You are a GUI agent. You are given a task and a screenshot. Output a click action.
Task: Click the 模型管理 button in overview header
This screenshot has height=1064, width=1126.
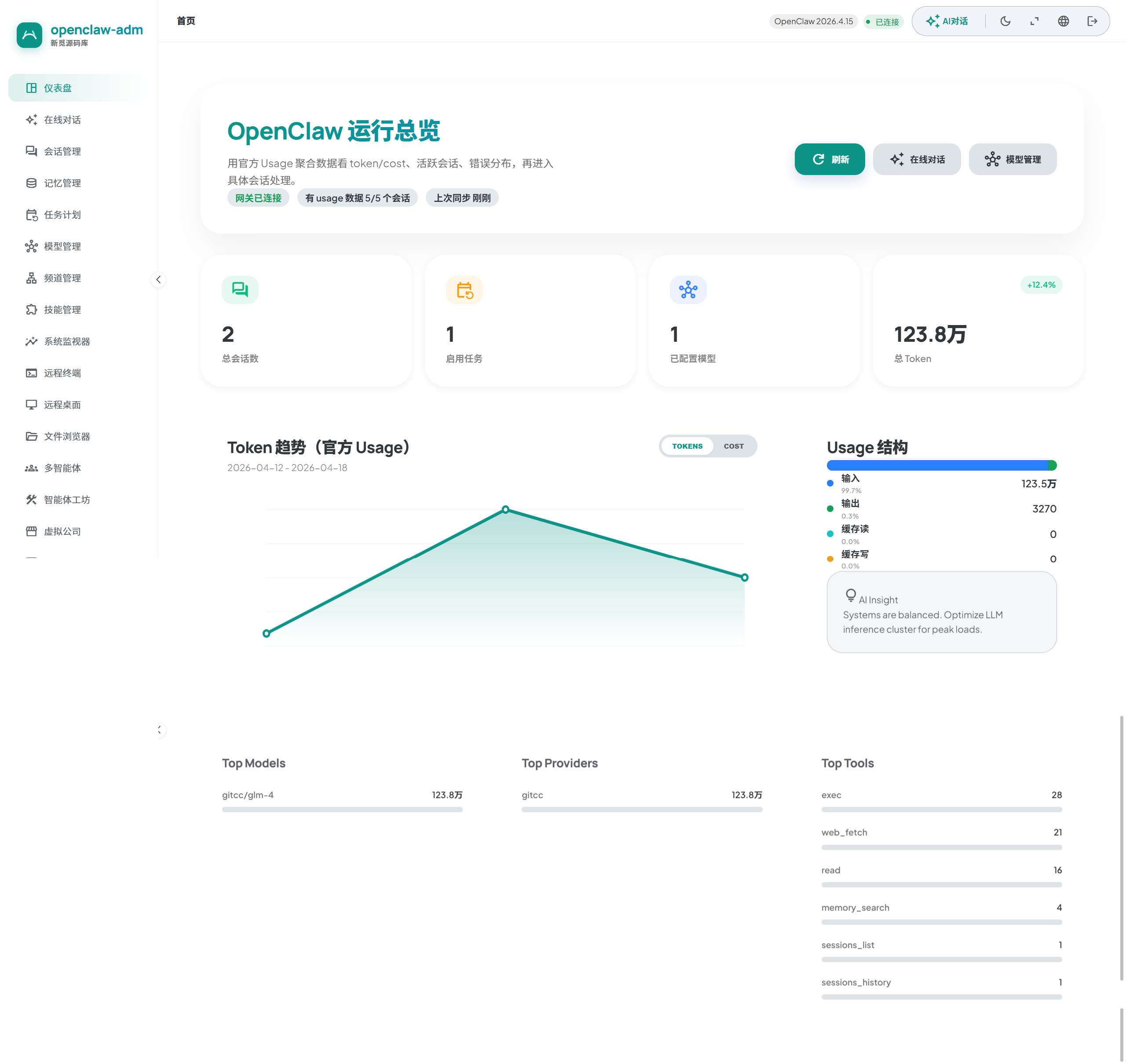coord(1013,159)
